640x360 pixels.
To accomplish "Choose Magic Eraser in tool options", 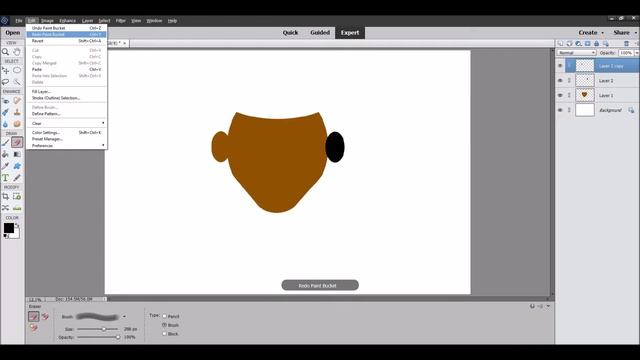I will (x=33, y=327).
